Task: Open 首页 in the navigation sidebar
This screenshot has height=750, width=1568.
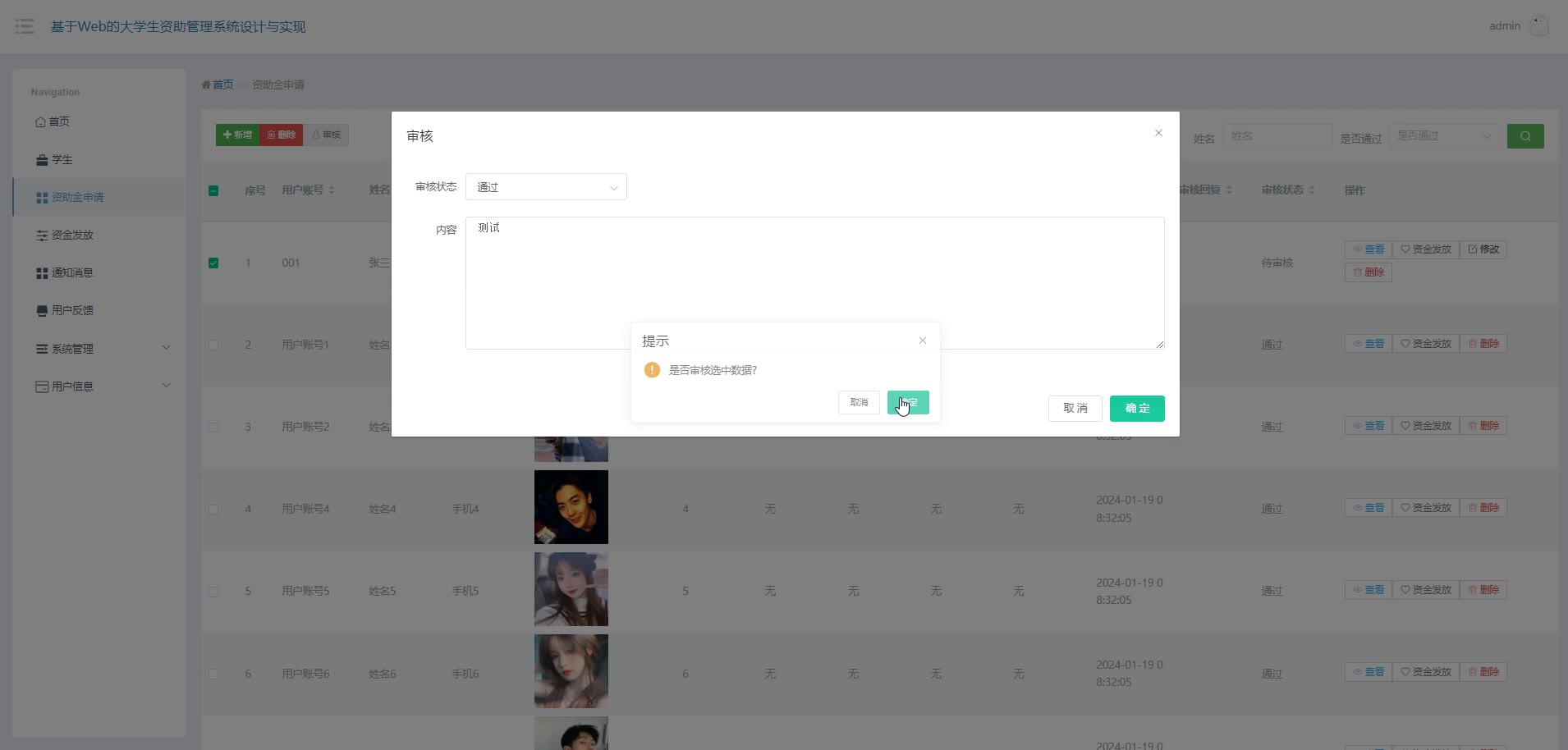Action: 99,121
